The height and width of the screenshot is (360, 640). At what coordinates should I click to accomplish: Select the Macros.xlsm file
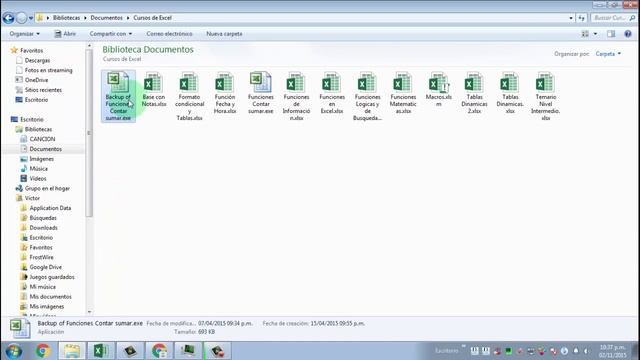point(438,90)
